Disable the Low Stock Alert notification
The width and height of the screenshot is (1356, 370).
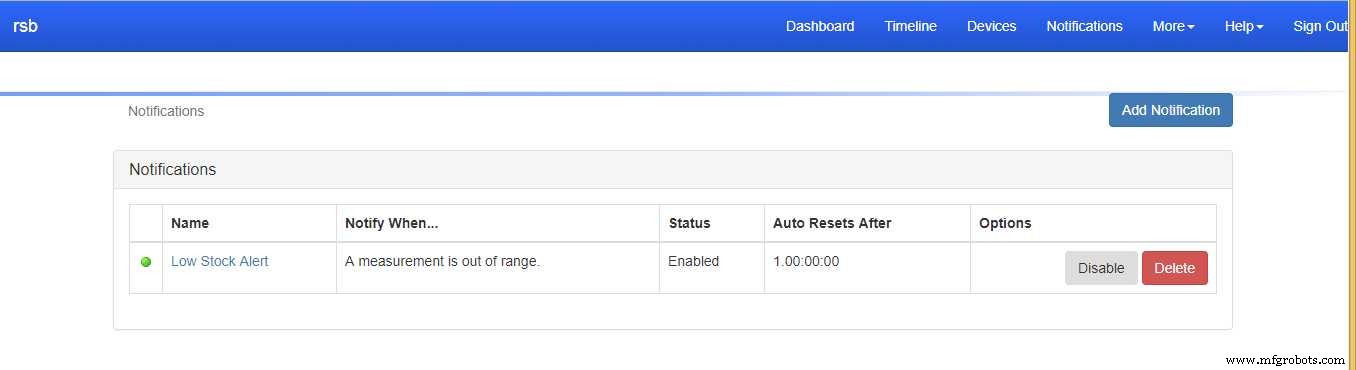click(x=1101, y=268)
